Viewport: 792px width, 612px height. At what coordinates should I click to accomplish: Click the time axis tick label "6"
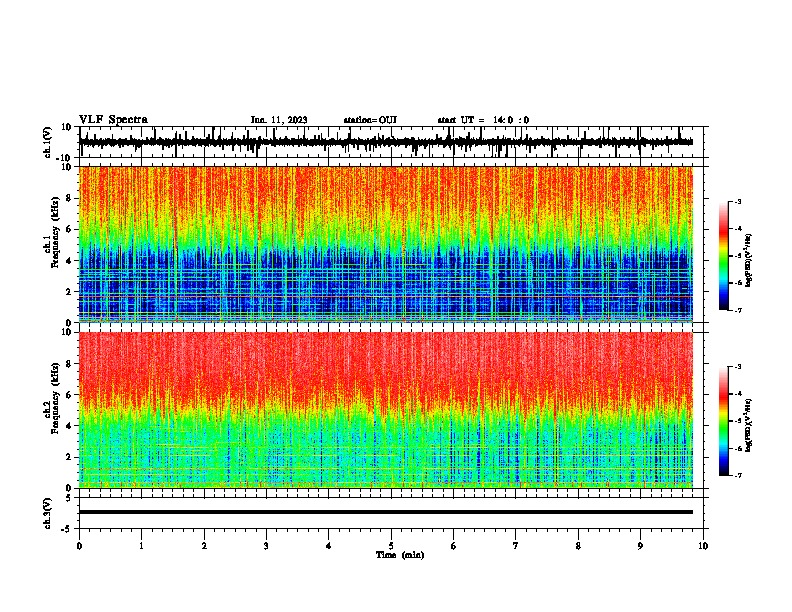point(454,546)
